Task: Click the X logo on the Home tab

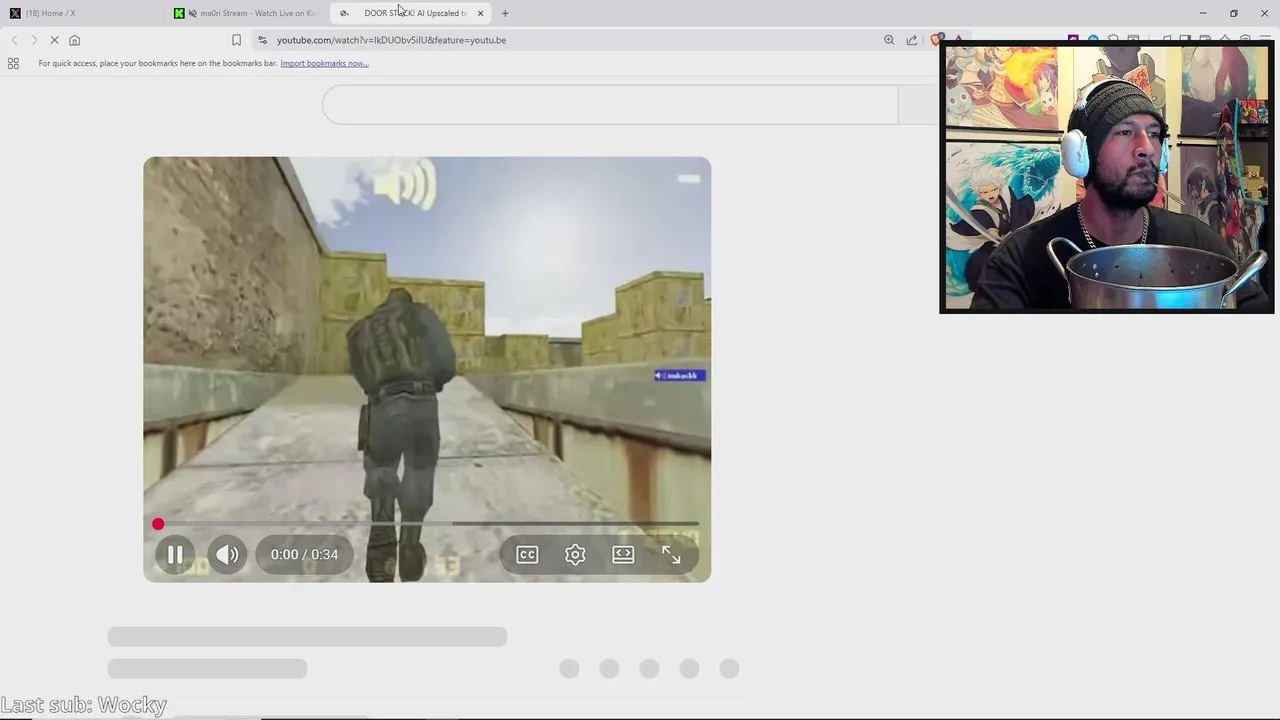Action: click(15, 13)
